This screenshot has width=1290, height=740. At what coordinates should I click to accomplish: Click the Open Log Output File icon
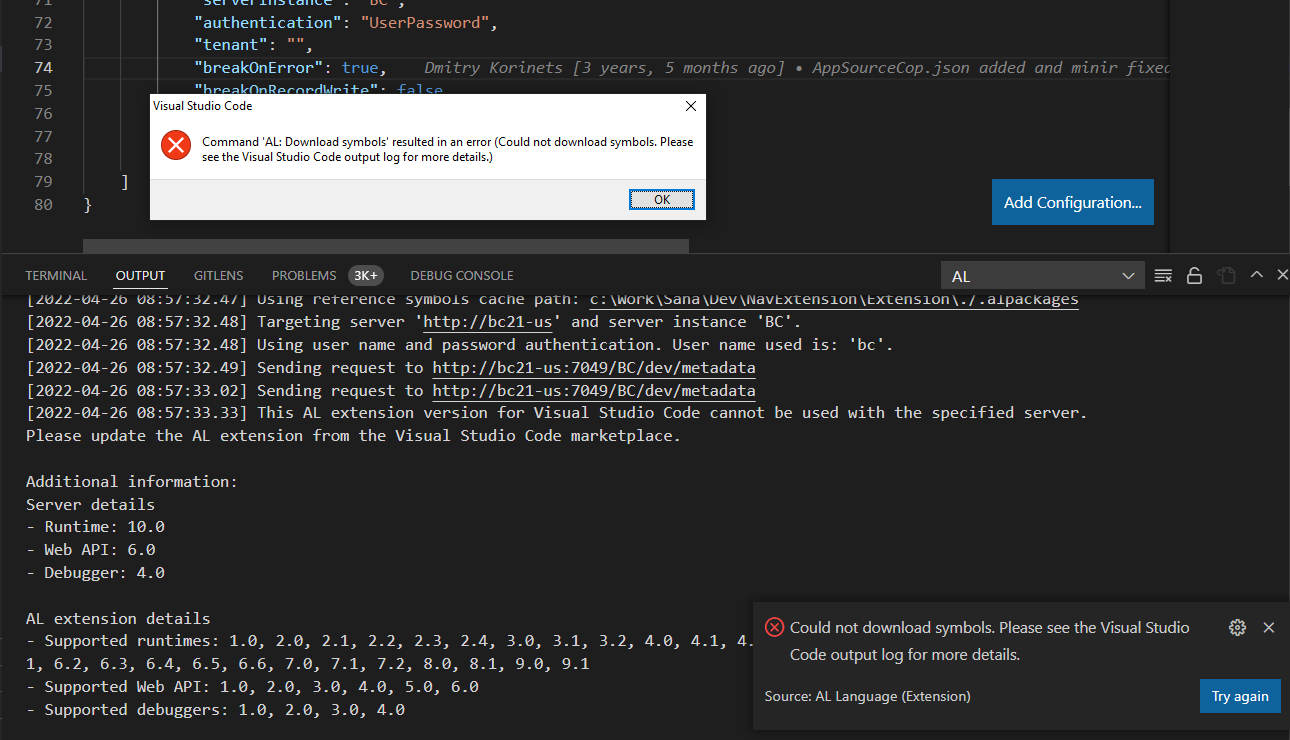click(1226, 275)
